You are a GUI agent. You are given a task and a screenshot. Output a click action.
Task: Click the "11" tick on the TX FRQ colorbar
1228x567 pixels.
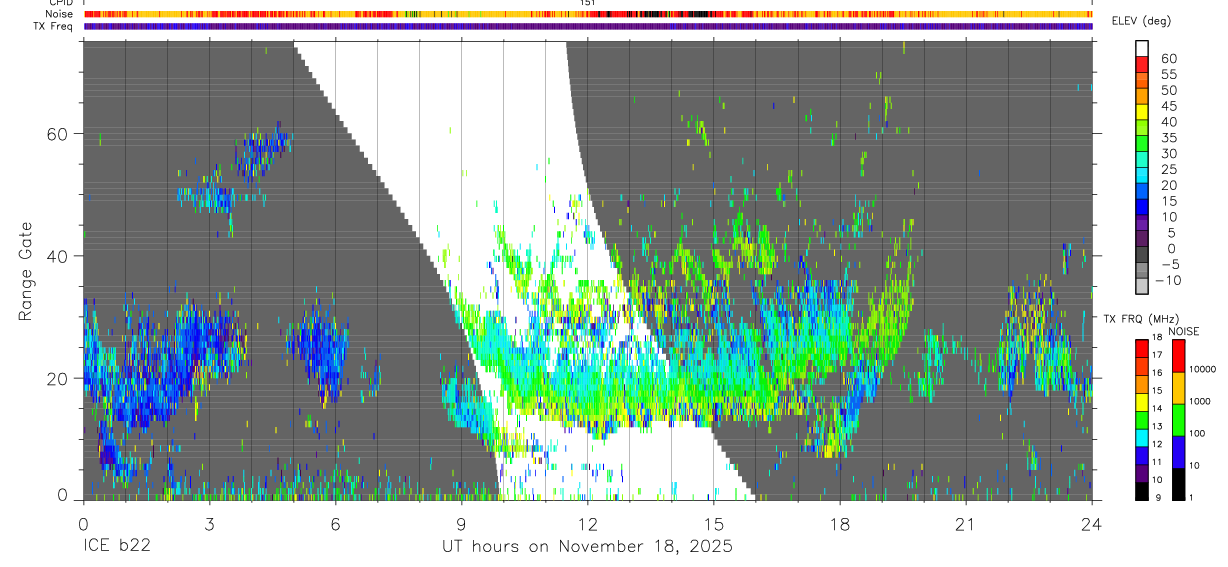1159,462
